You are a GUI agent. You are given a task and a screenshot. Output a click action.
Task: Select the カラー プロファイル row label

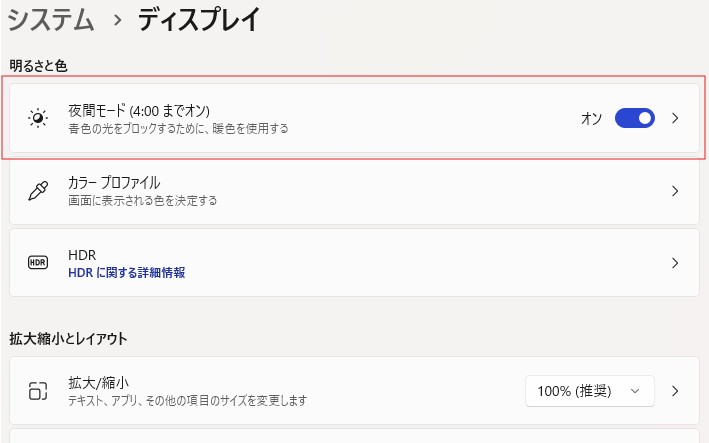pos(114,182)
